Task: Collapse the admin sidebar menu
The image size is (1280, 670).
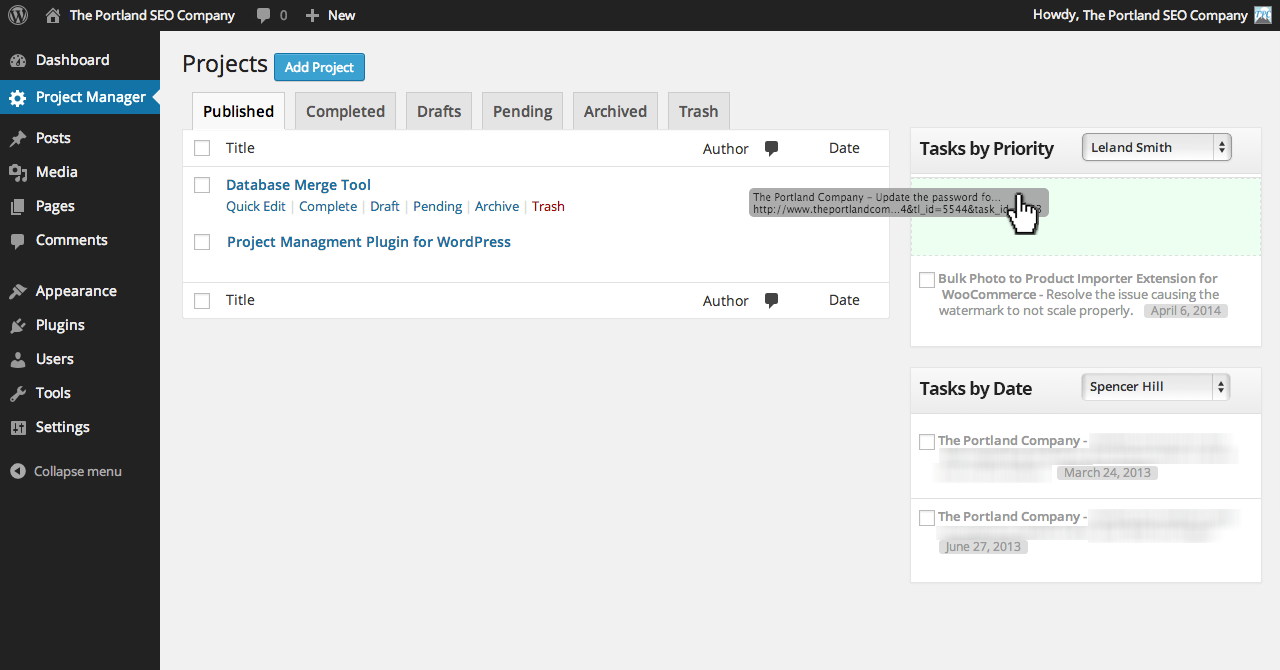Action: [x=66, y=472]
